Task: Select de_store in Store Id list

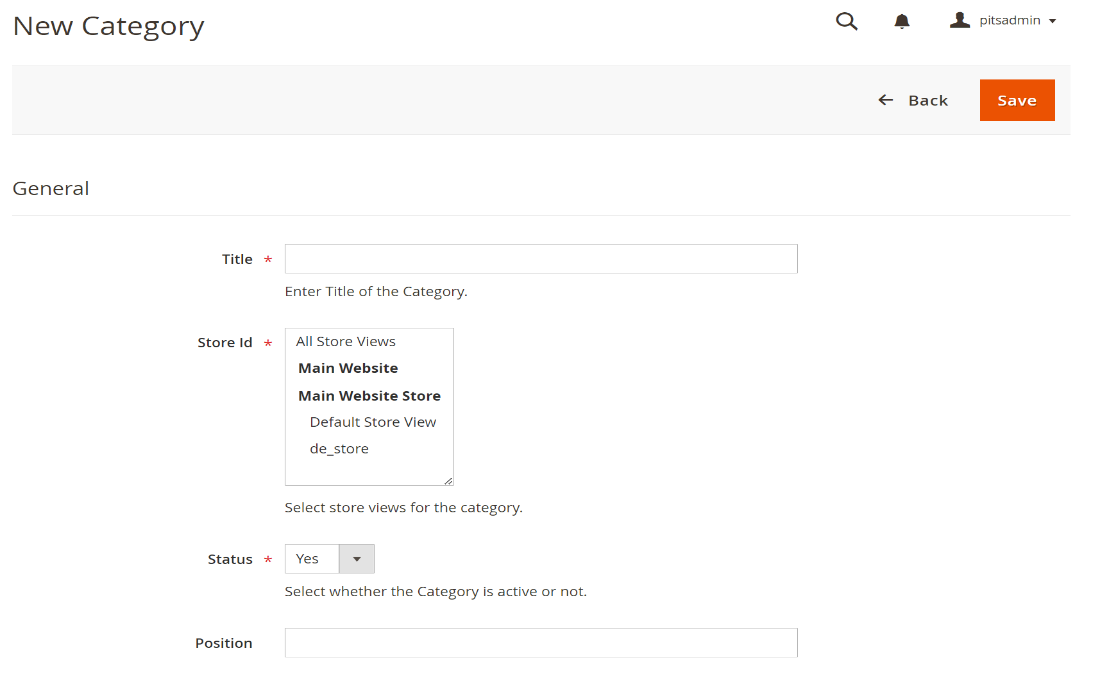Action: [x=339, y=449]
